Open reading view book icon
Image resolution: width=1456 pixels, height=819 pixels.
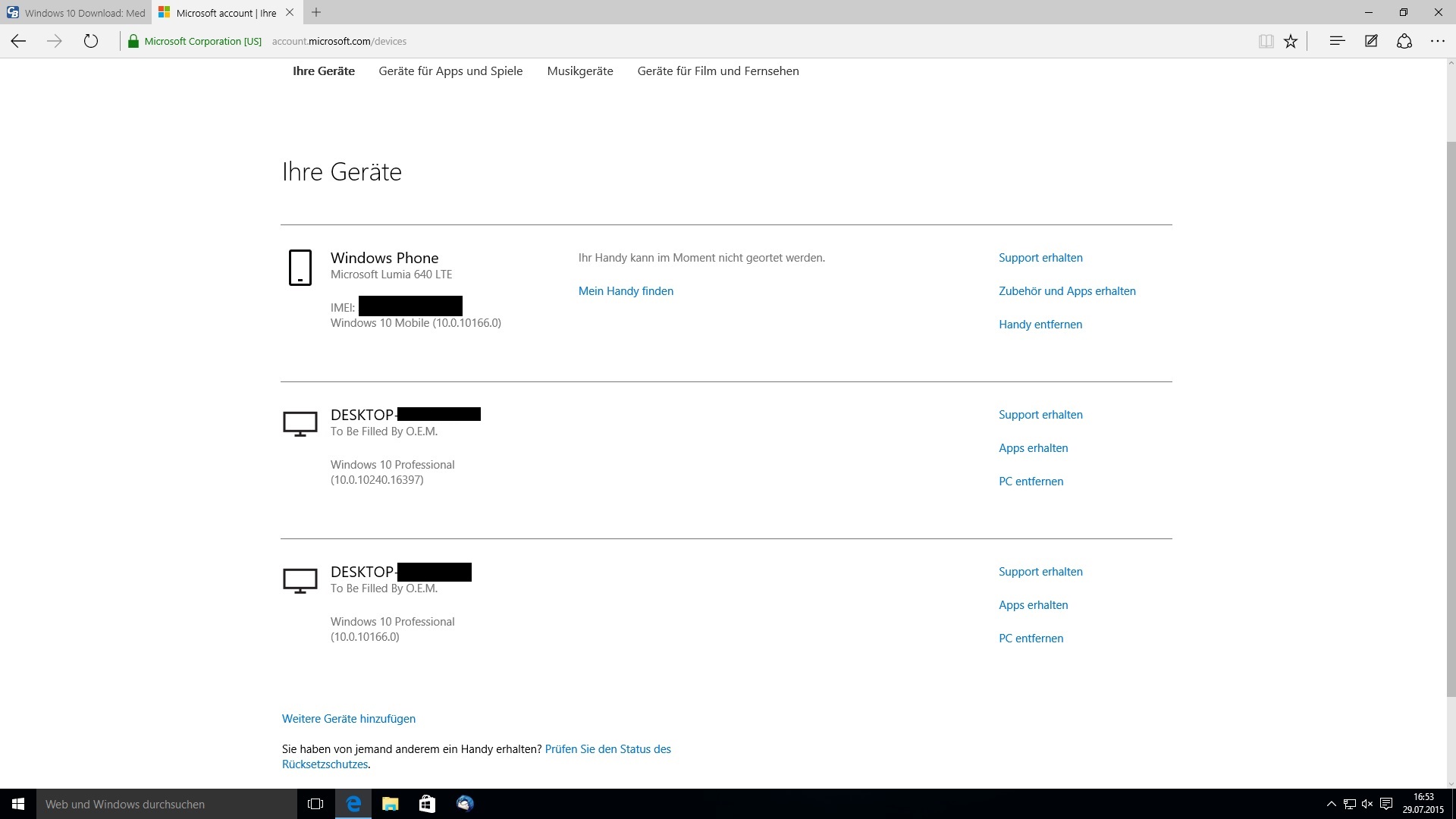[1266, 42]
